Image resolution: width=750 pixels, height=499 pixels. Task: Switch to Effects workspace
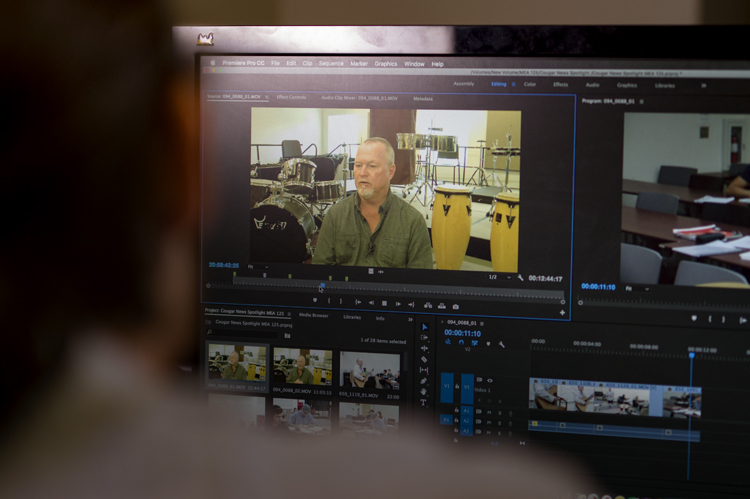tap(561, 85)
